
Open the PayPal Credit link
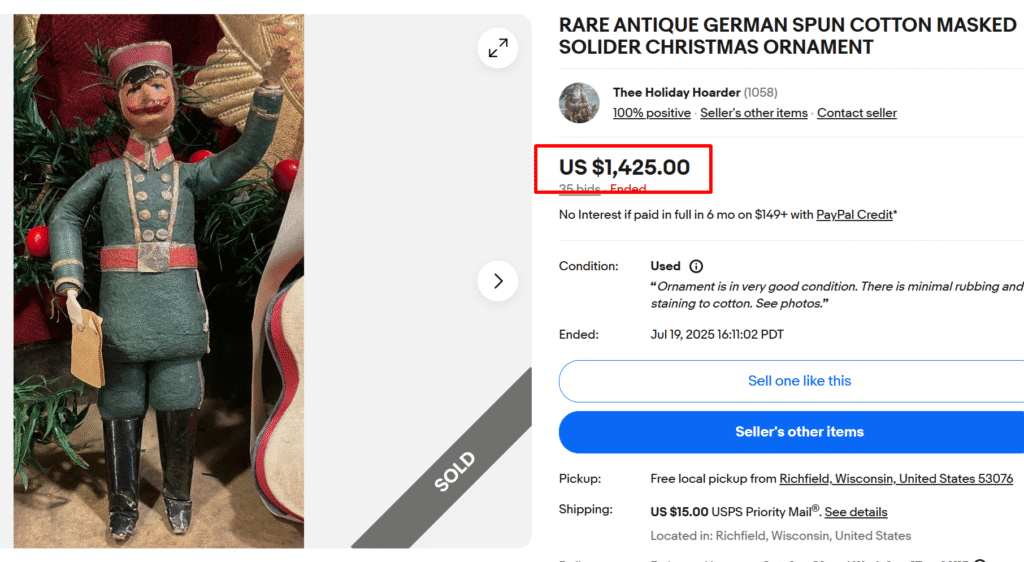point(854,215)
